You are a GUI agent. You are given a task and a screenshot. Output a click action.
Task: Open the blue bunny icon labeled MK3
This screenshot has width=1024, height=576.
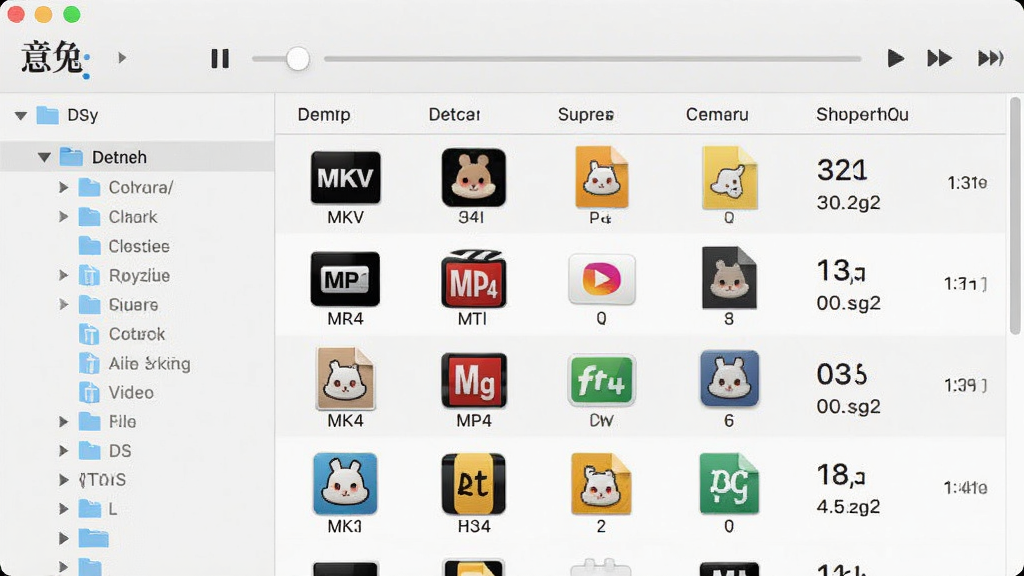click(x=345, y=484)
